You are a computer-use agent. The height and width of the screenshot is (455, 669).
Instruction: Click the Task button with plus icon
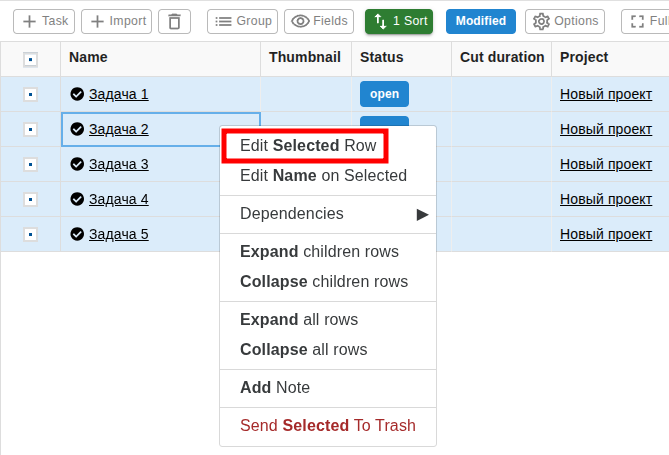(x=44, y=21)
